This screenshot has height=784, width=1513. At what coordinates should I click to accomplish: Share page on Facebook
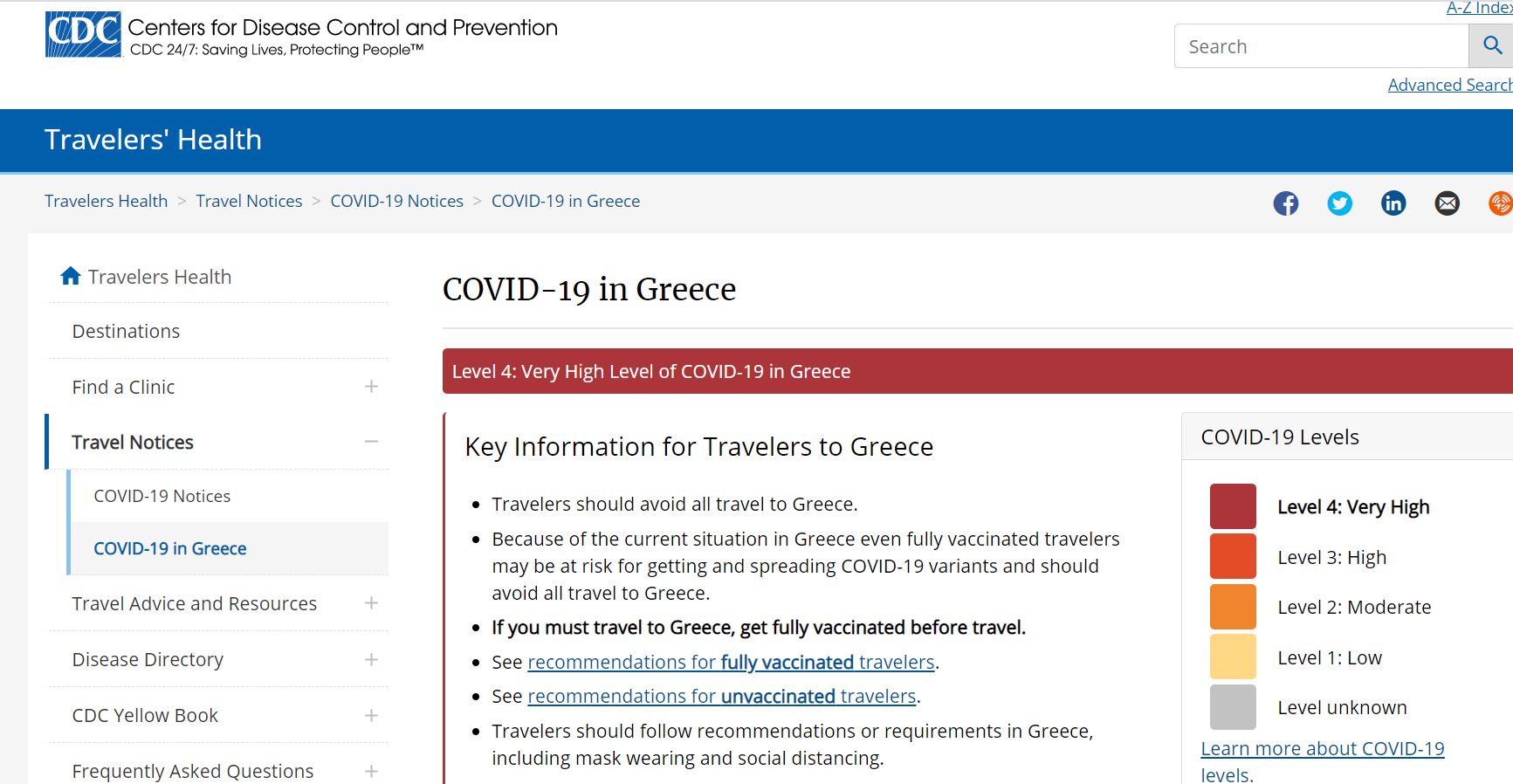[x=1285, y=203]
